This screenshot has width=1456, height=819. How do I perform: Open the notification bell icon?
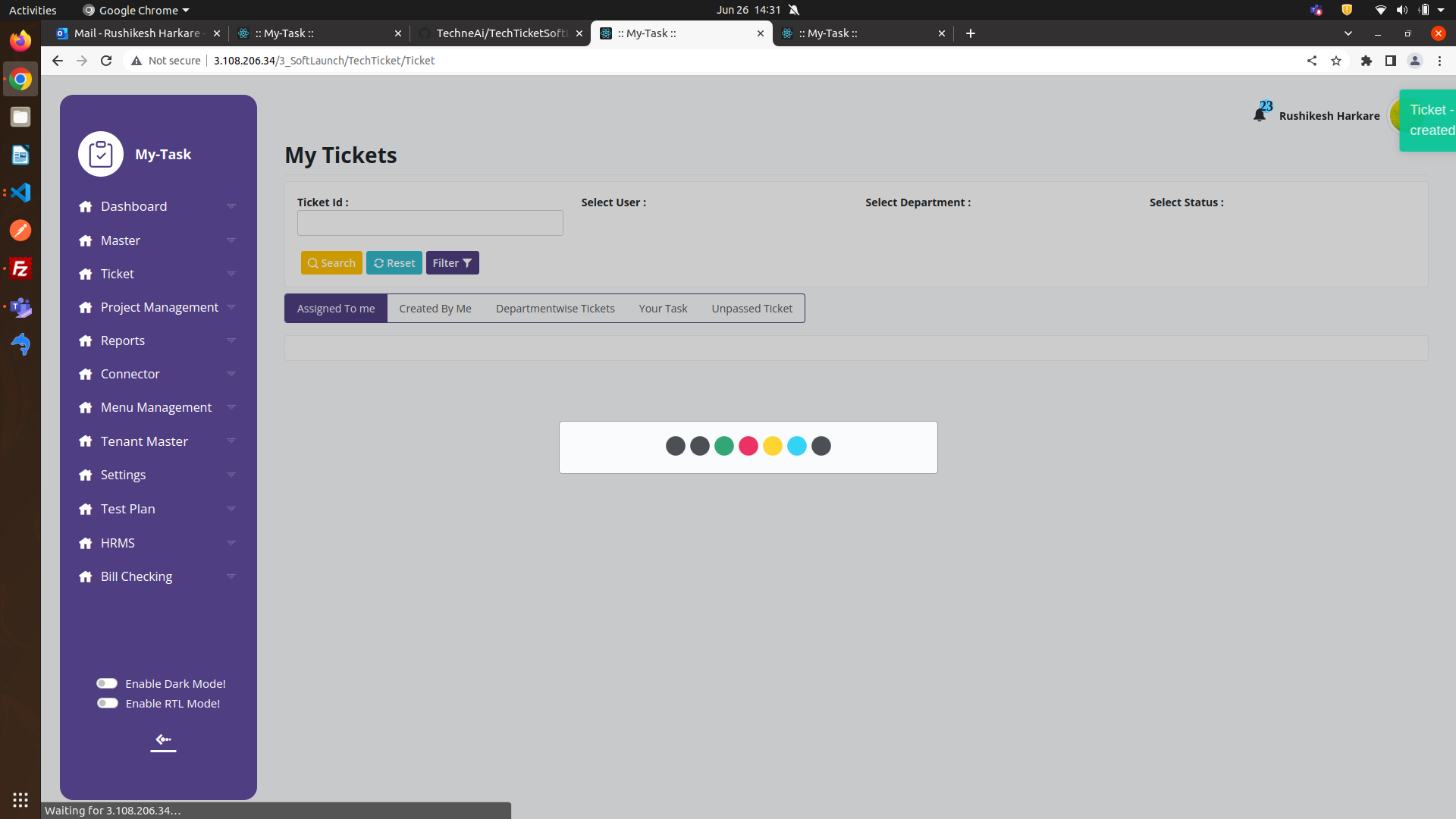[x=1260, y=115]
